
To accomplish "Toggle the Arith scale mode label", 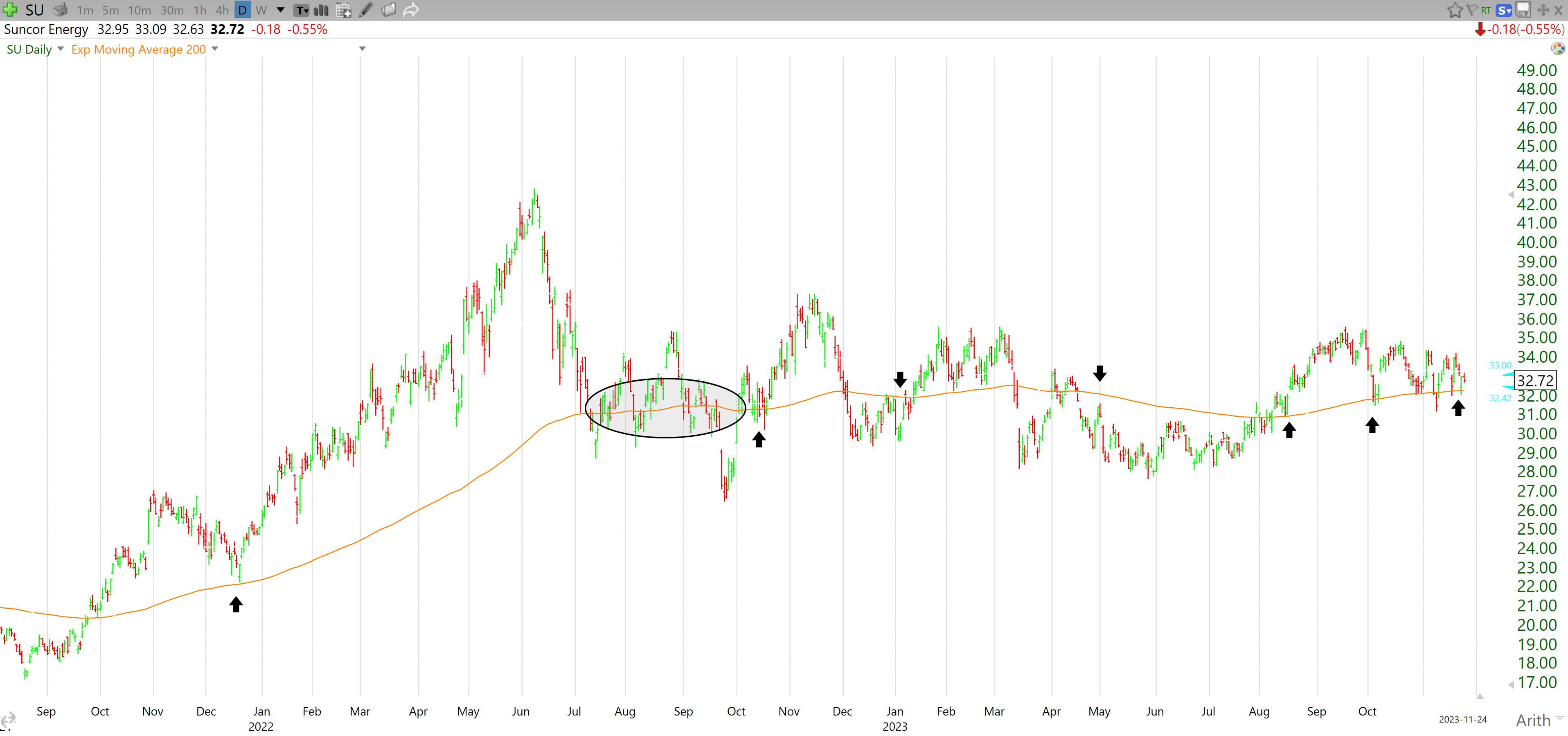I will coord(1533,720).
